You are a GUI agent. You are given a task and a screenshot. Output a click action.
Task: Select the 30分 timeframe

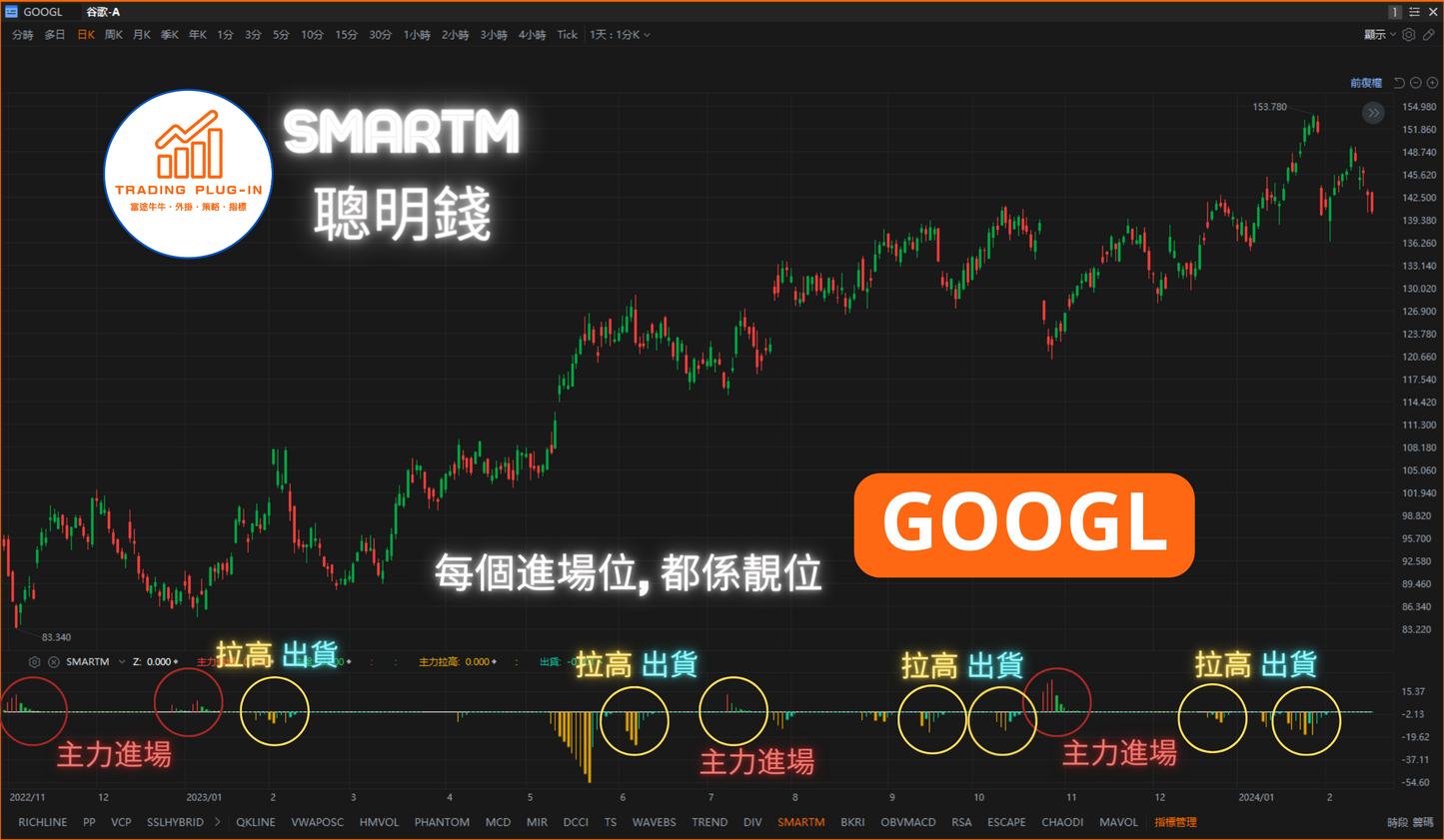coord(380,35)
